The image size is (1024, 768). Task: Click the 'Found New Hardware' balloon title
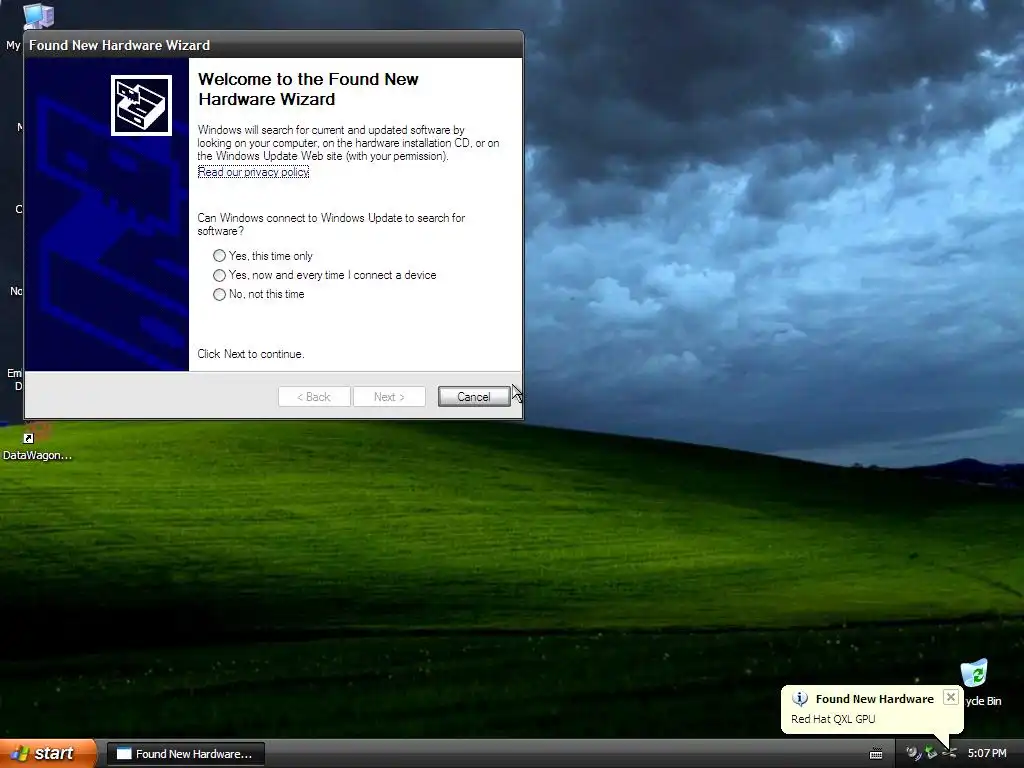[874, 699]
